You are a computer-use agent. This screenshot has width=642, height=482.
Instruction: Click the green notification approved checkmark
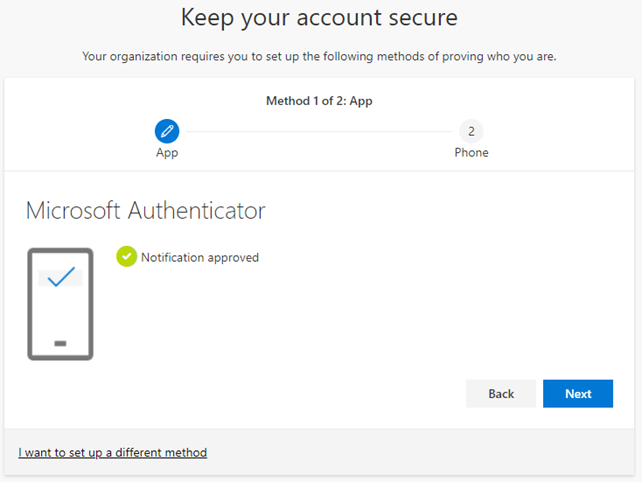coord(126,257)
